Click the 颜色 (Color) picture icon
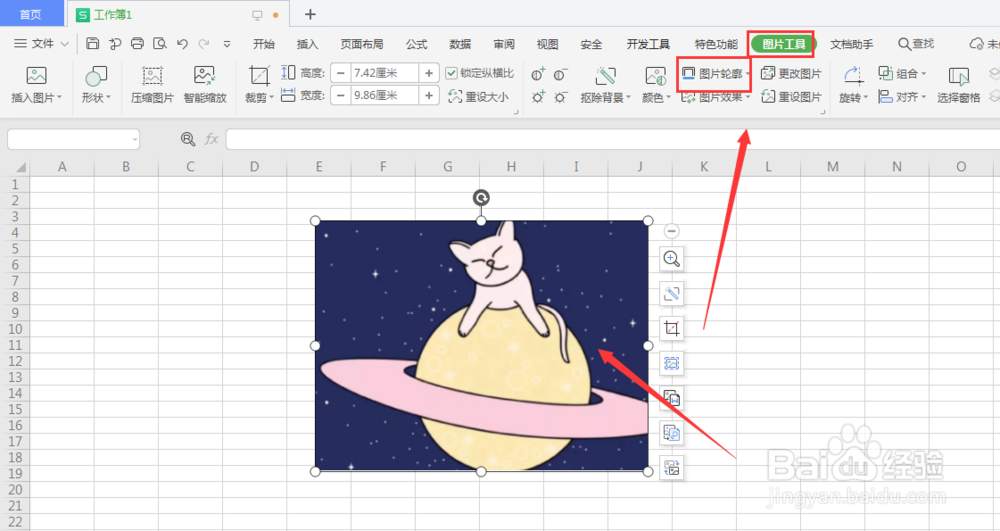1000x531 pixels. click(655, 76)
